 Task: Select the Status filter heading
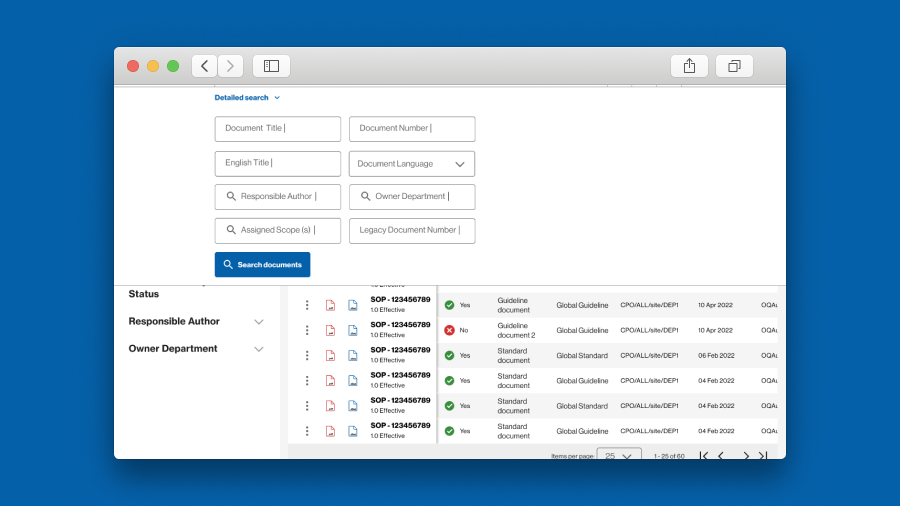click(143, 294)
